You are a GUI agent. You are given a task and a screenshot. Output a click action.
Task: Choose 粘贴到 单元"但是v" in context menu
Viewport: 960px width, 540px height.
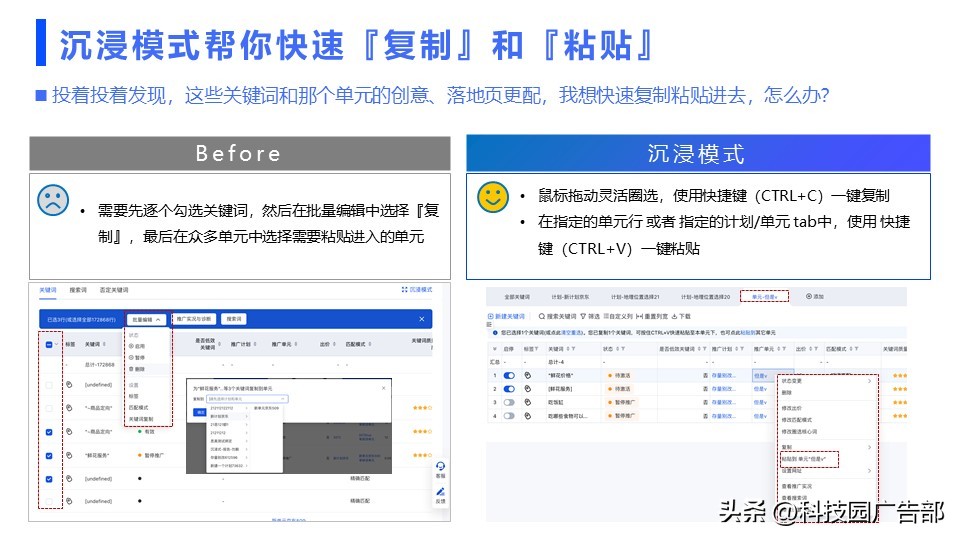[x=804, y=459]
